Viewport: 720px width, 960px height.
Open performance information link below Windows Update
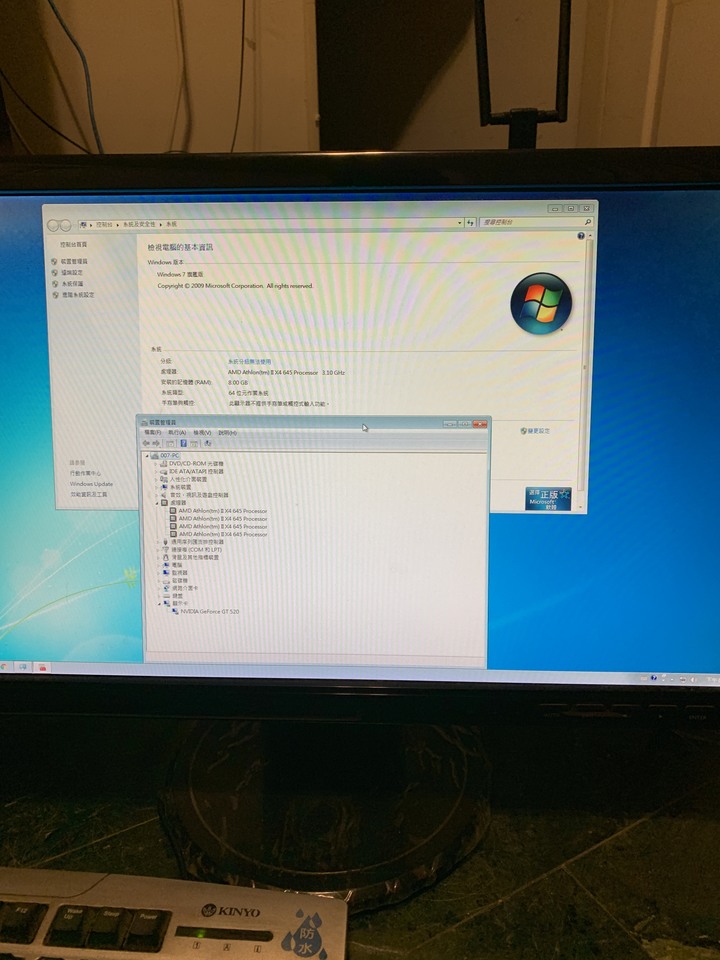[89, 495]
